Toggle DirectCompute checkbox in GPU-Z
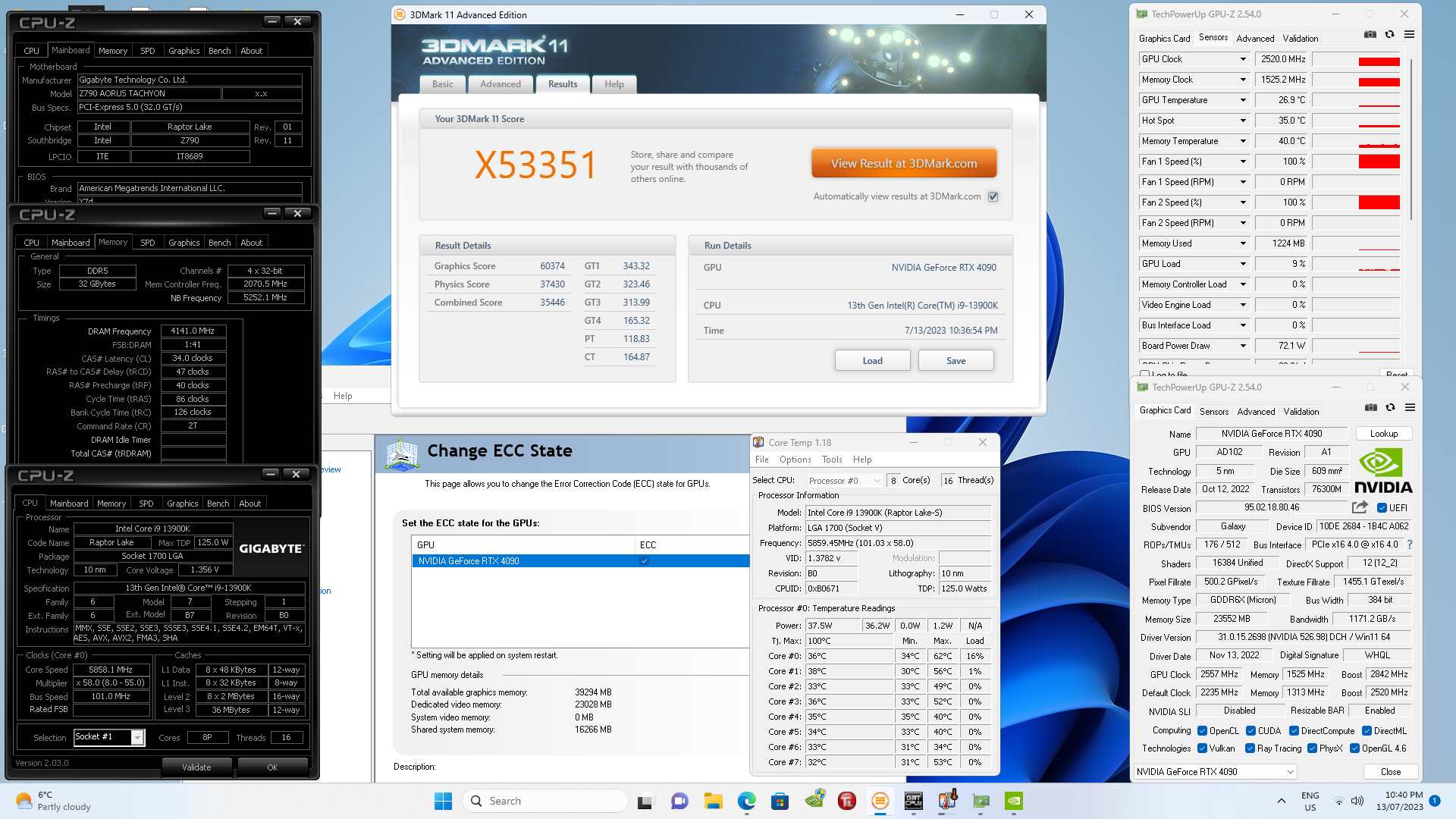 coord(1294,731)
